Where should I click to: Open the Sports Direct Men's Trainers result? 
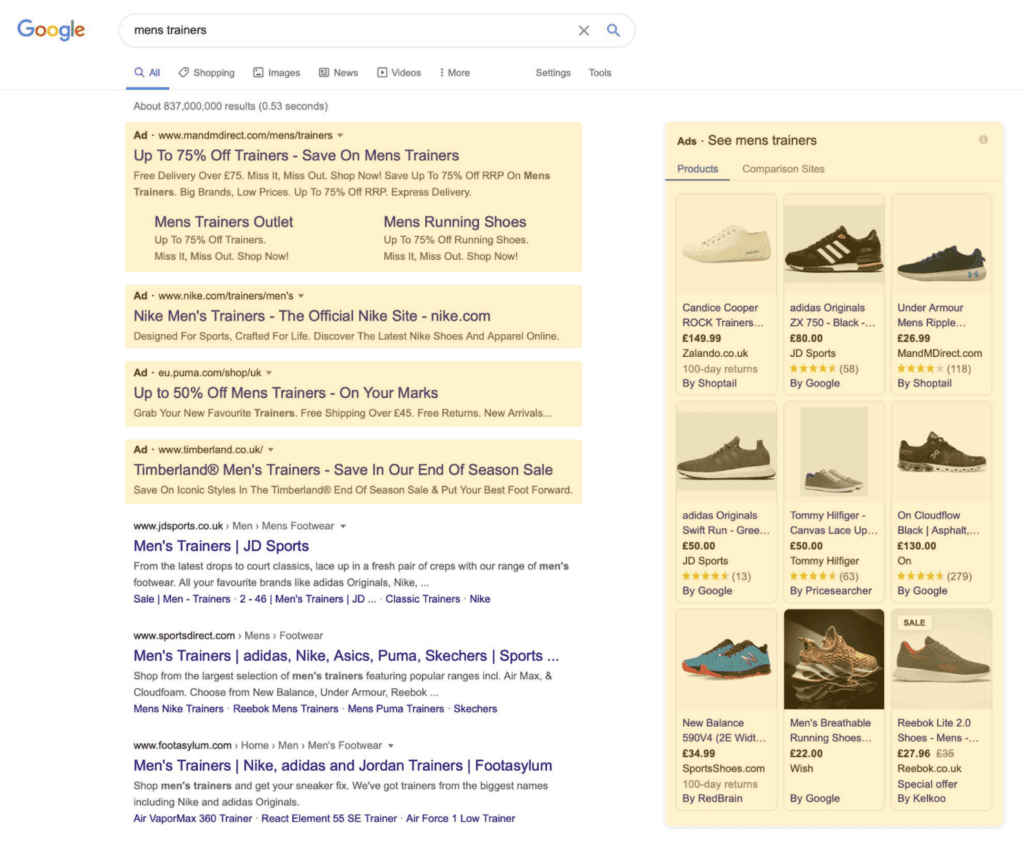[346, 656]
